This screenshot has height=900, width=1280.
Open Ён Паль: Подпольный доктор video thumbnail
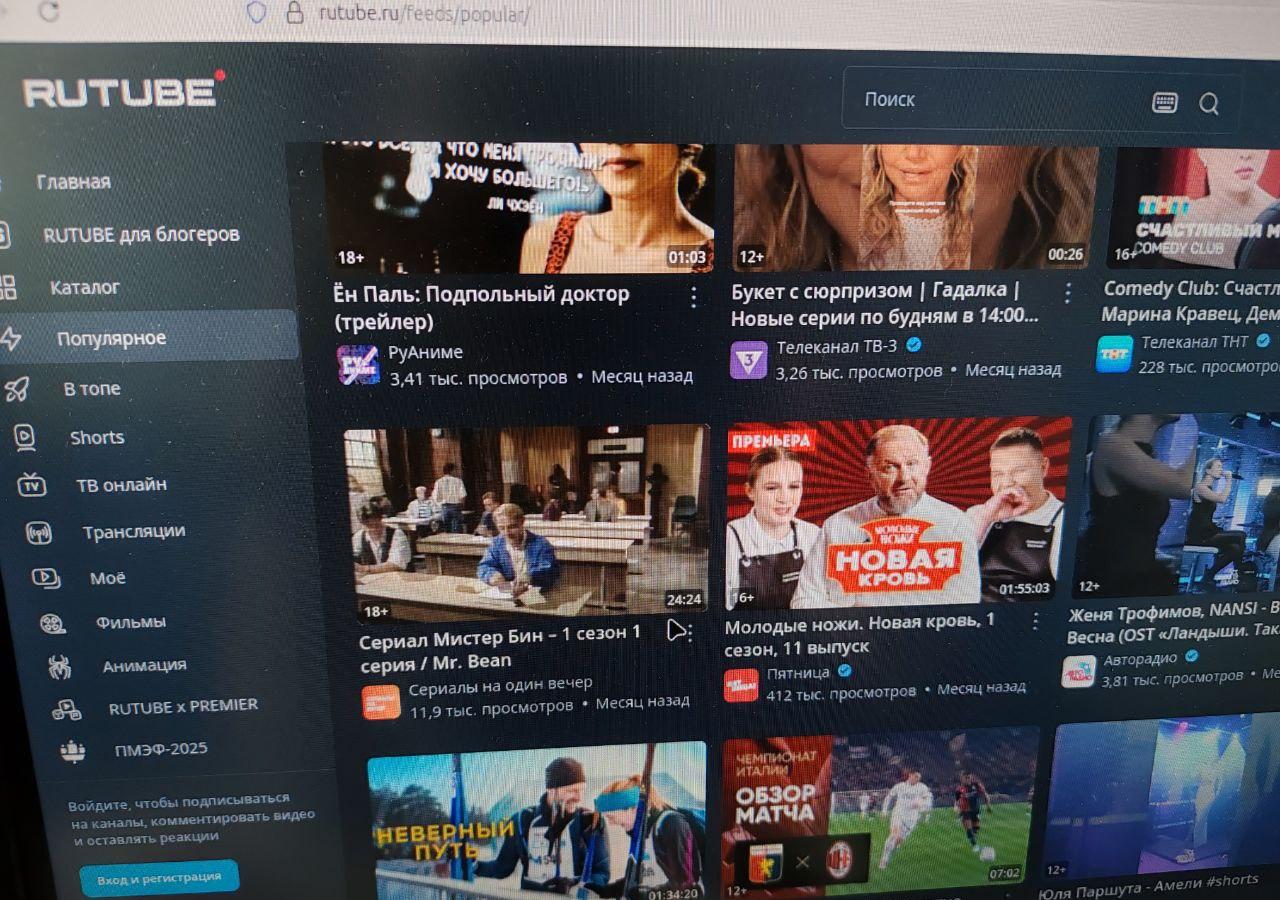click(518, 207)
